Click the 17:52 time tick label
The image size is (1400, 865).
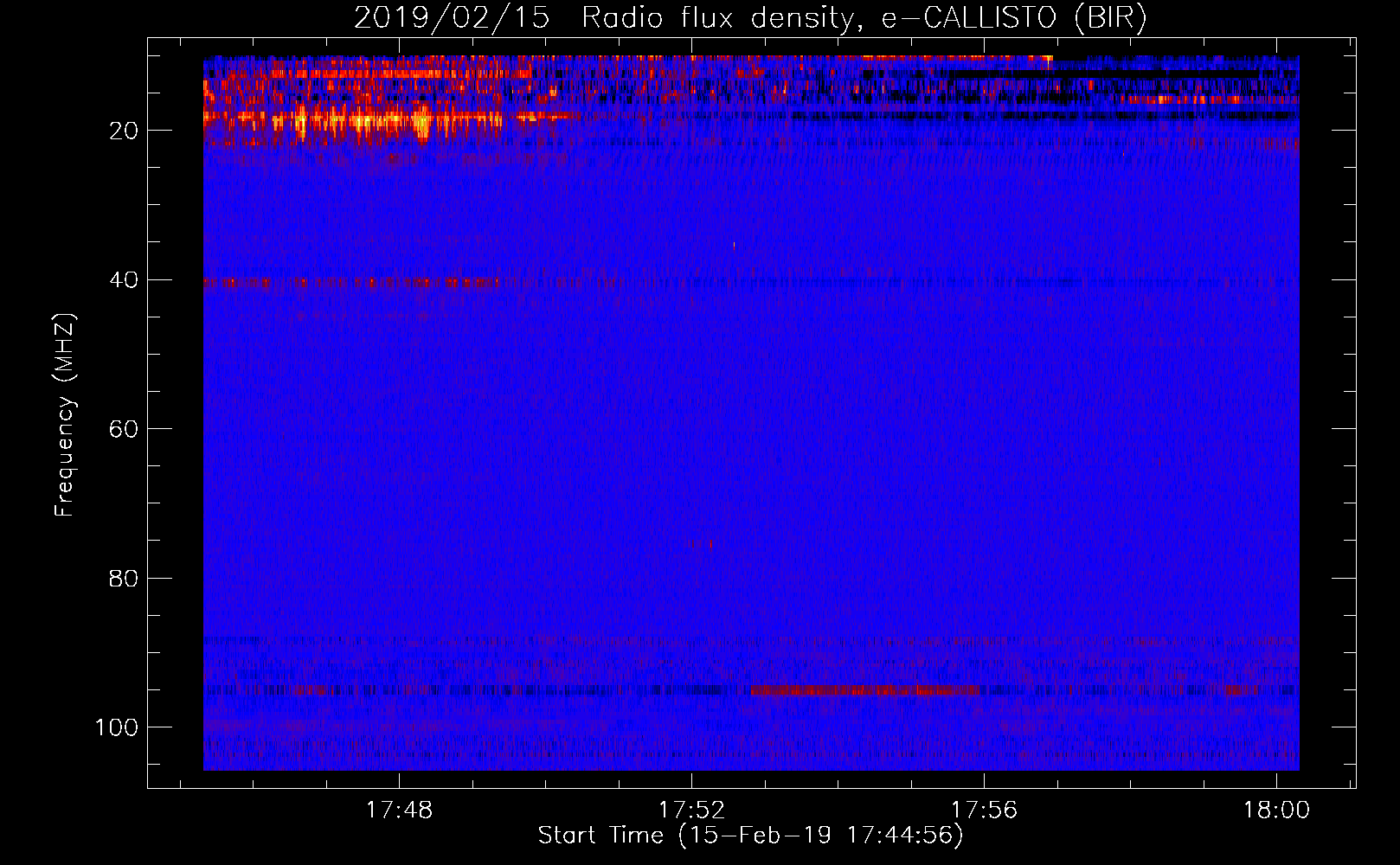tap(691, 811)
